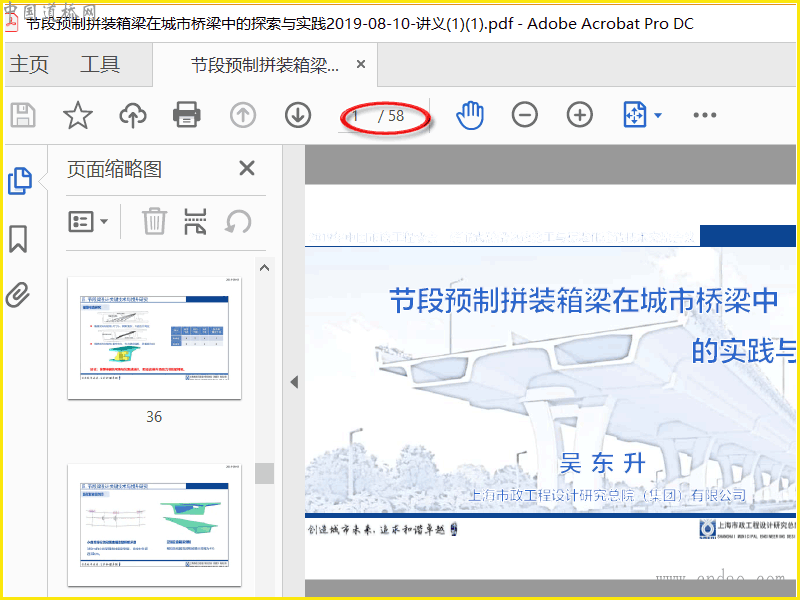Click the 页面缩略图 panel title
800x600 pixels.
click(x=114, y=169)
